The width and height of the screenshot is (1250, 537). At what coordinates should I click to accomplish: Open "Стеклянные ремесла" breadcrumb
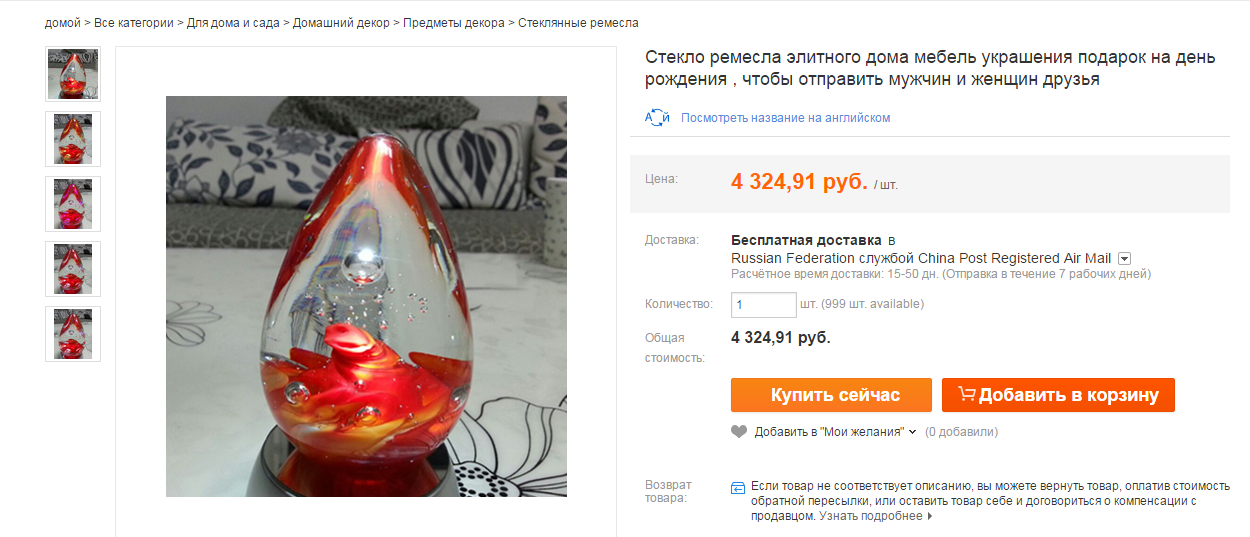point(578,23)
